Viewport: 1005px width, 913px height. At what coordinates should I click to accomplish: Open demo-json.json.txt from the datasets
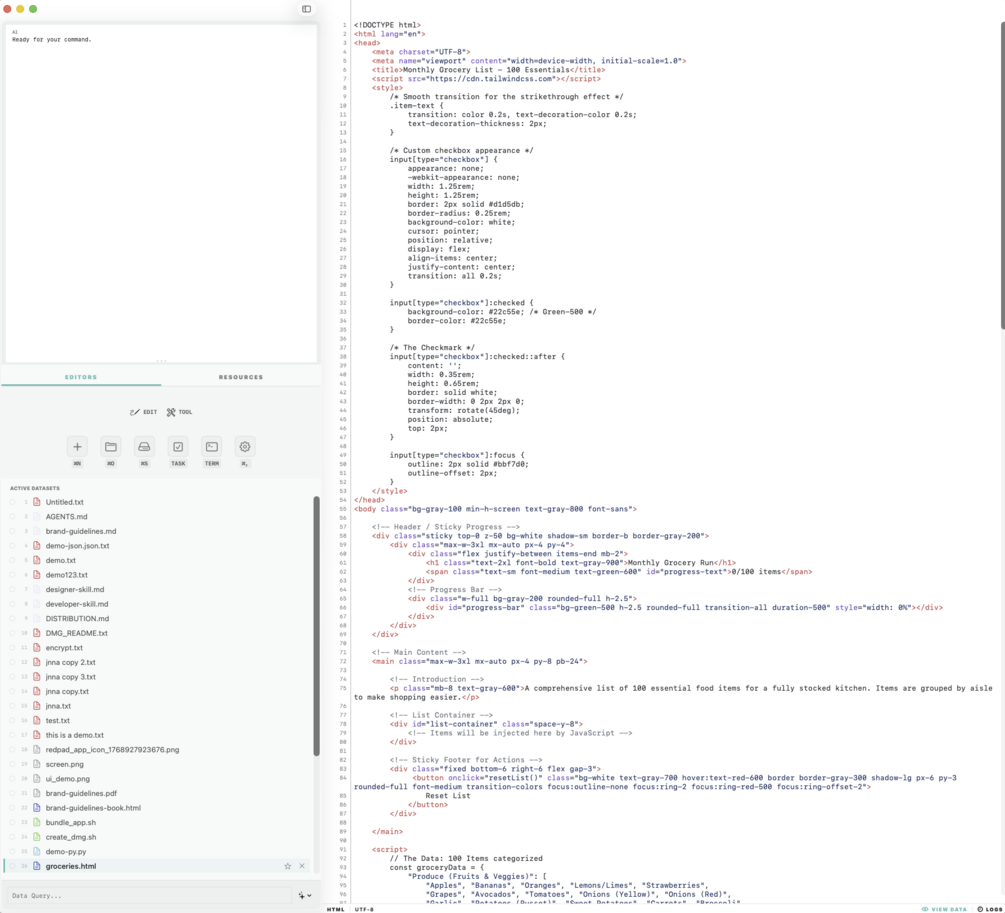point(78,546)
